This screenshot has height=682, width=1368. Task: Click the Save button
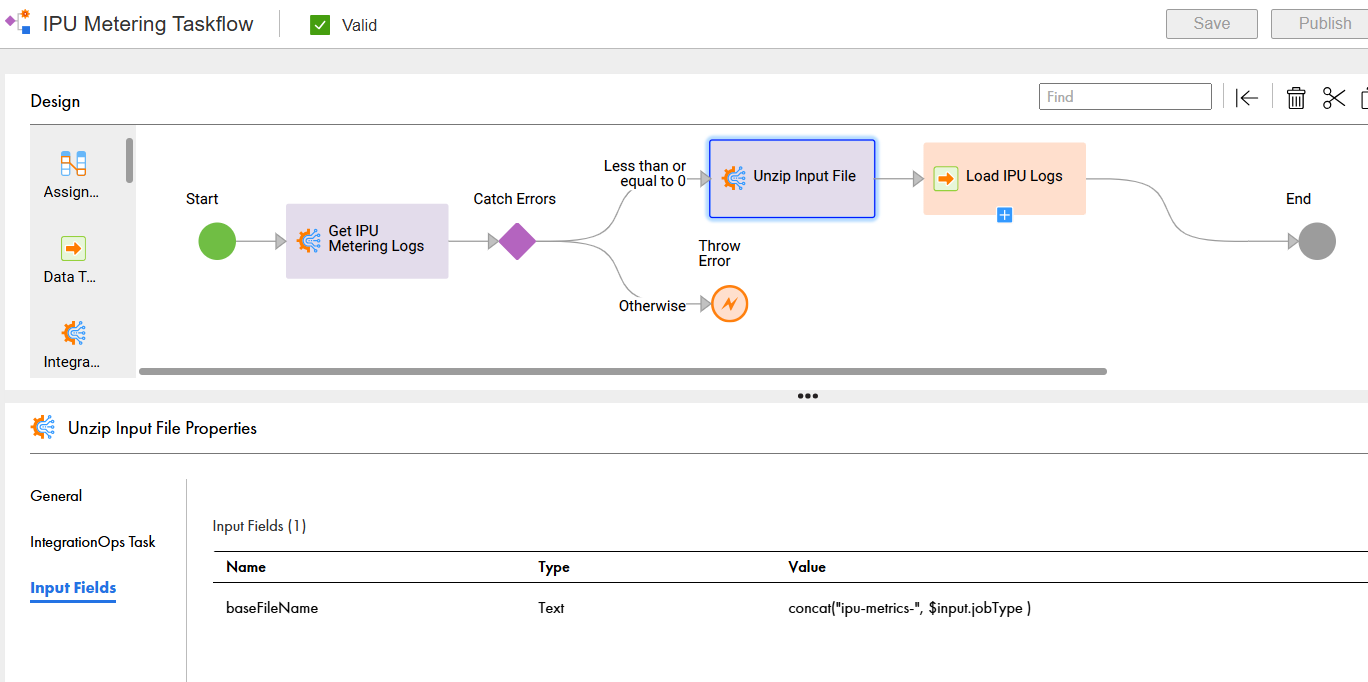click(x=1211, y=24)
